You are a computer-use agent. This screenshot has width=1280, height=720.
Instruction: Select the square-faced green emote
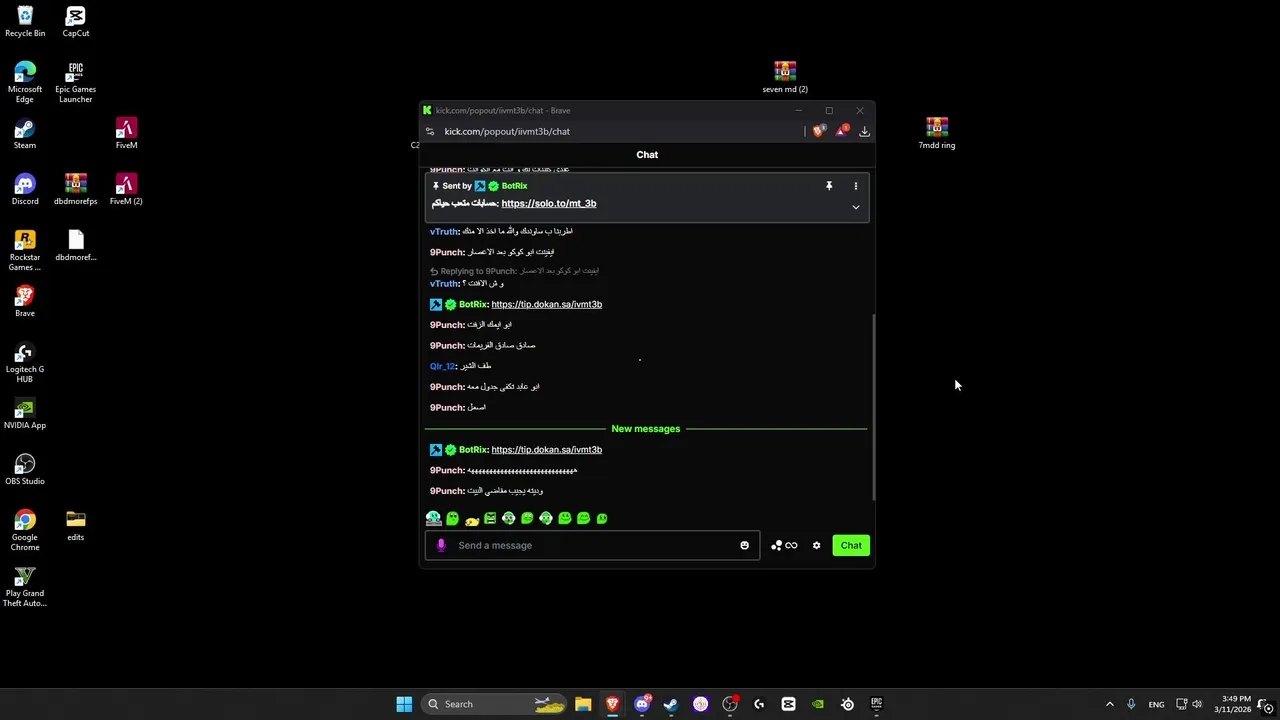click(490, 518)
